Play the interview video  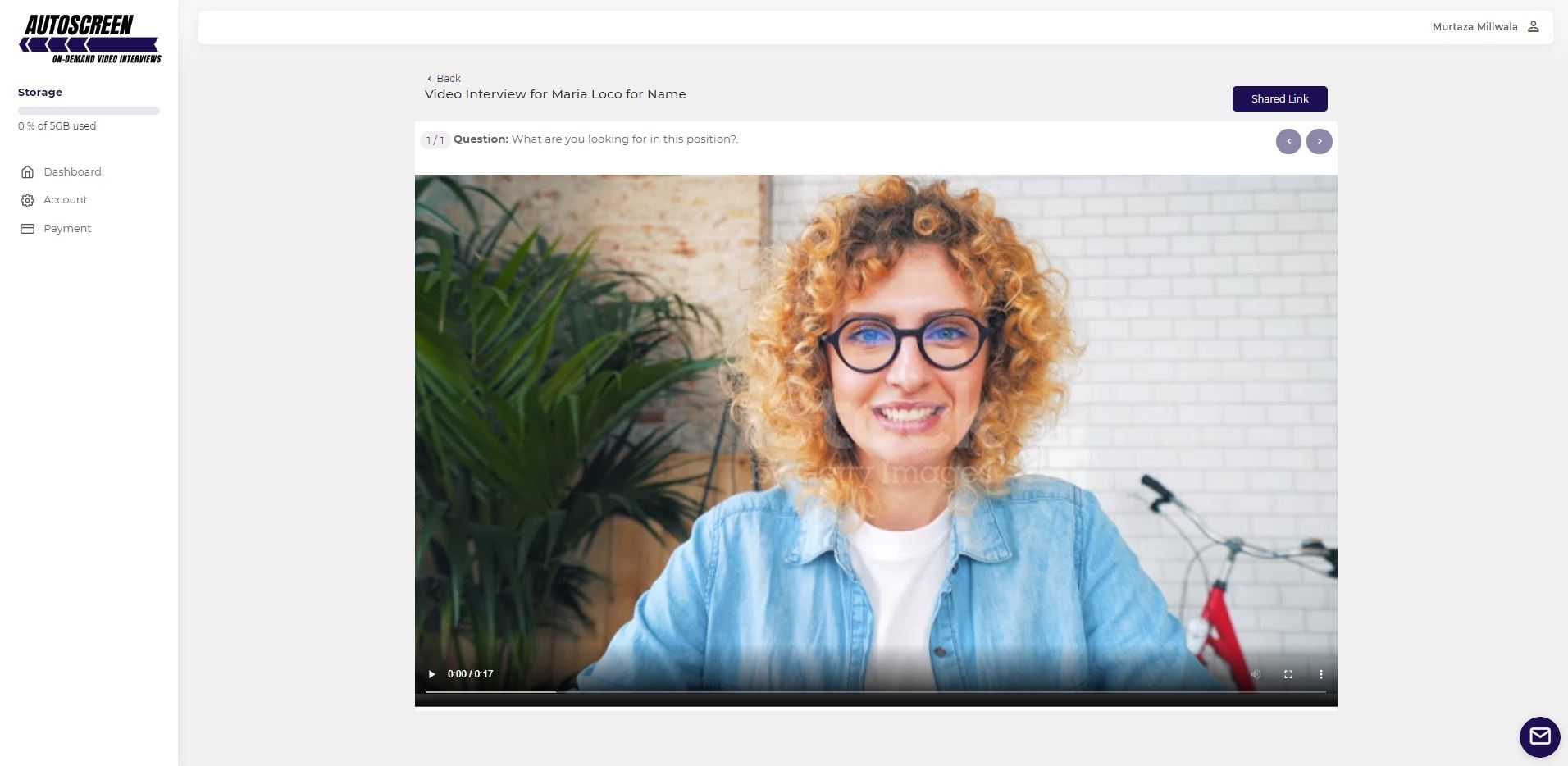[x=431, y=674]
